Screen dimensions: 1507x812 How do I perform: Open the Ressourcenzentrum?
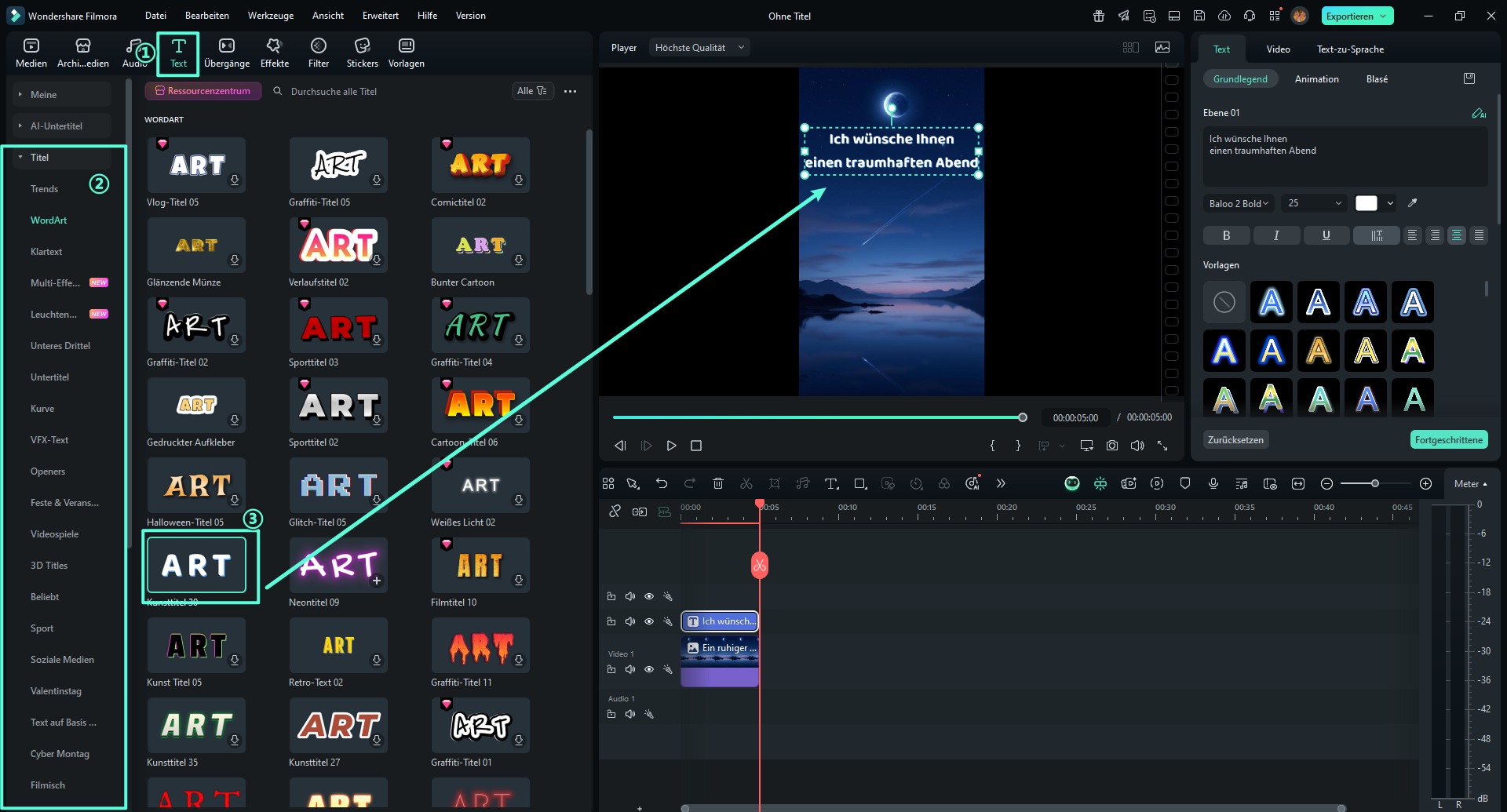[203, 91]
